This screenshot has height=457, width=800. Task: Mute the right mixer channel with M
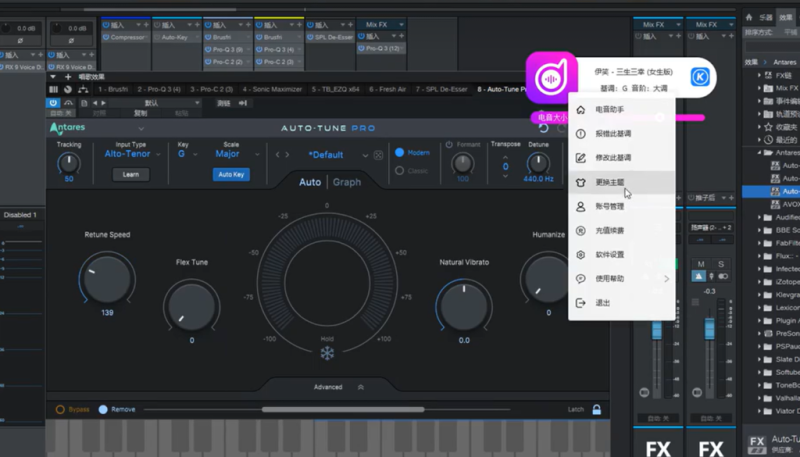701,264
